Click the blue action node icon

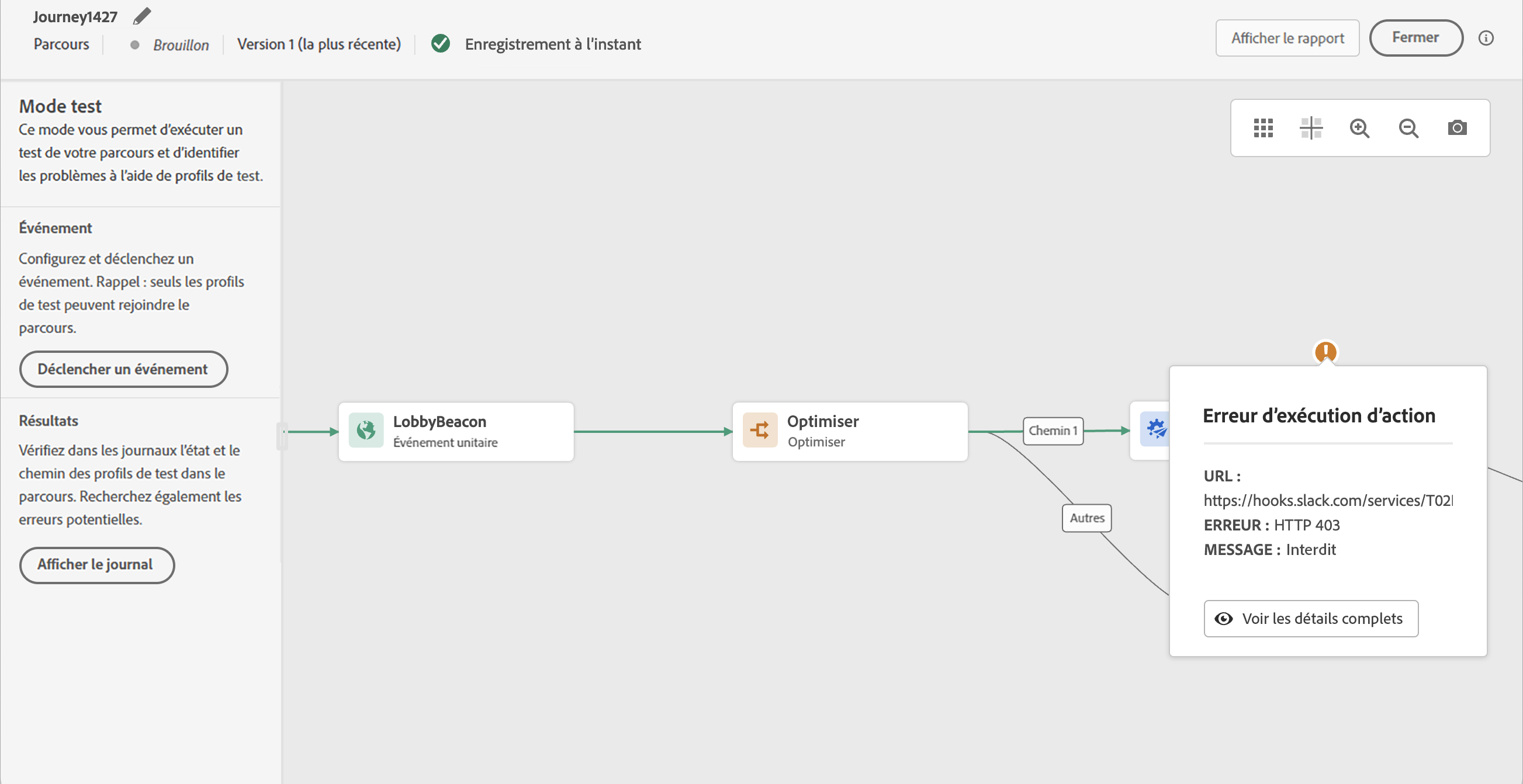tap(1155, 429)
